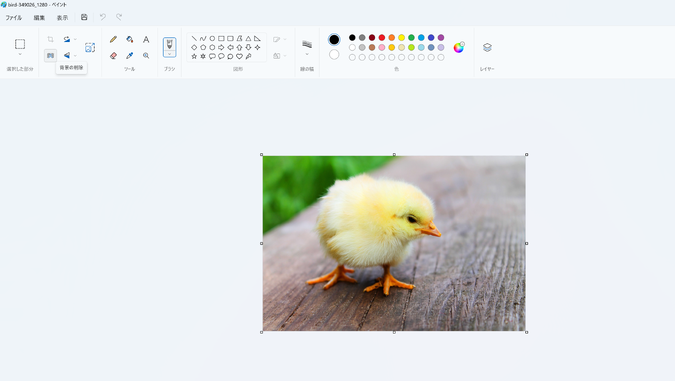Viewport: 675px width, 381px height.
Task: Click the Undo arrow
Action: pos(102,17)
